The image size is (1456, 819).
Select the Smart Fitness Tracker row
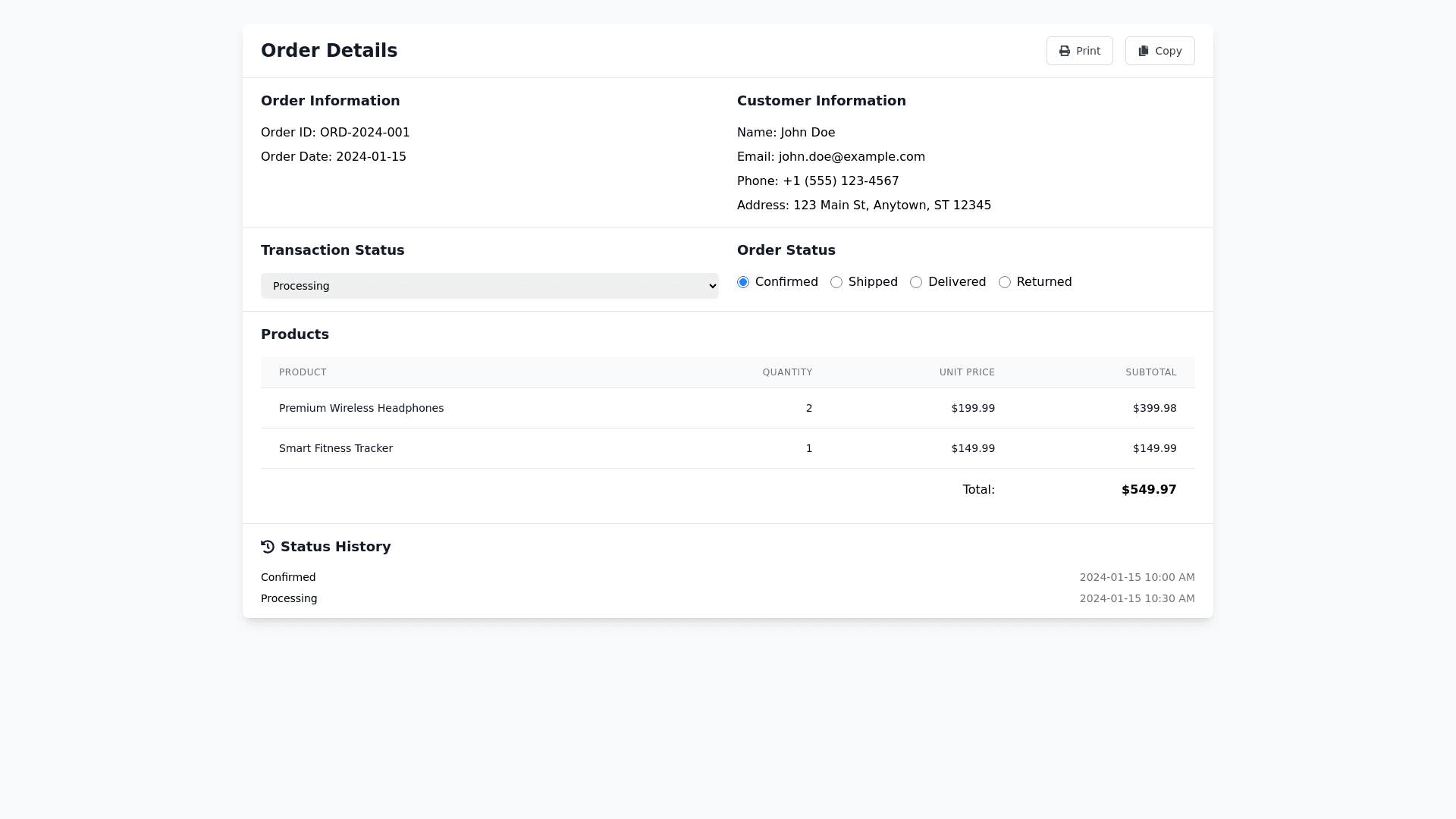[336, 448]
